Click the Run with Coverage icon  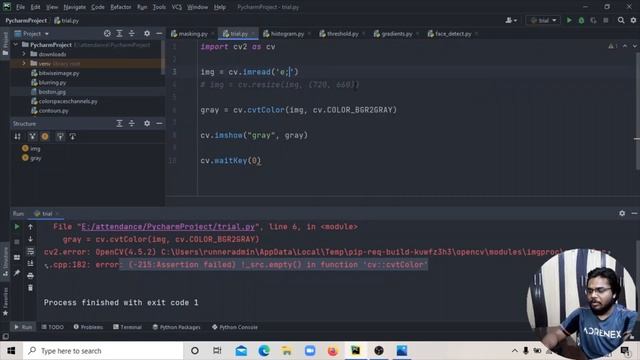click(x=593, y=20)
